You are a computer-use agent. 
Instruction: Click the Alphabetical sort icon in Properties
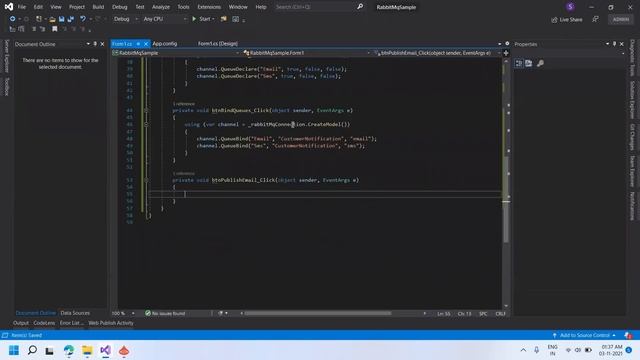coord(529,63)
